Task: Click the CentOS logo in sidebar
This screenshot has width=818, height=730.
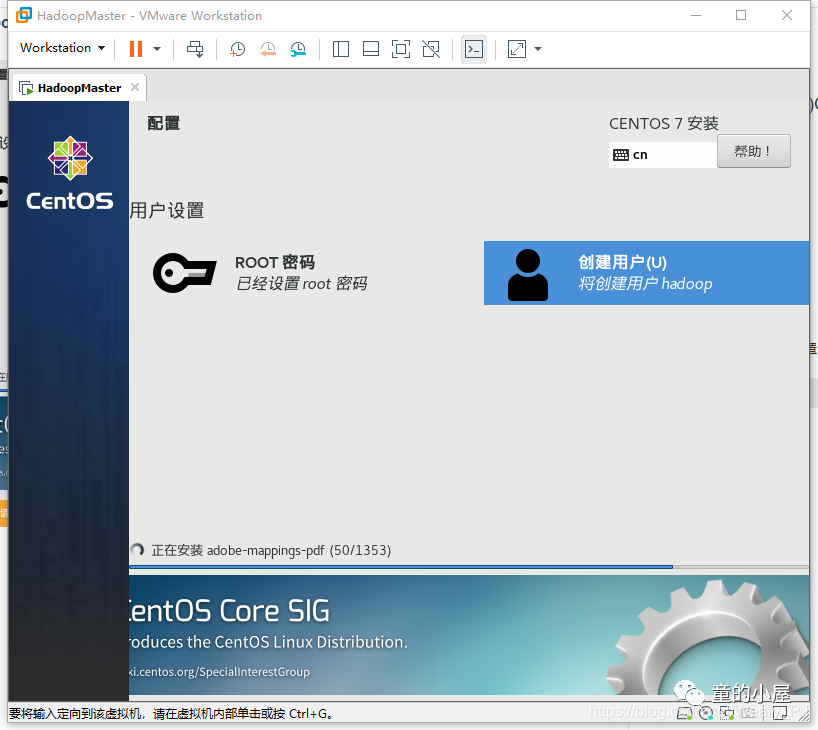Action: [x=70, y=173]
